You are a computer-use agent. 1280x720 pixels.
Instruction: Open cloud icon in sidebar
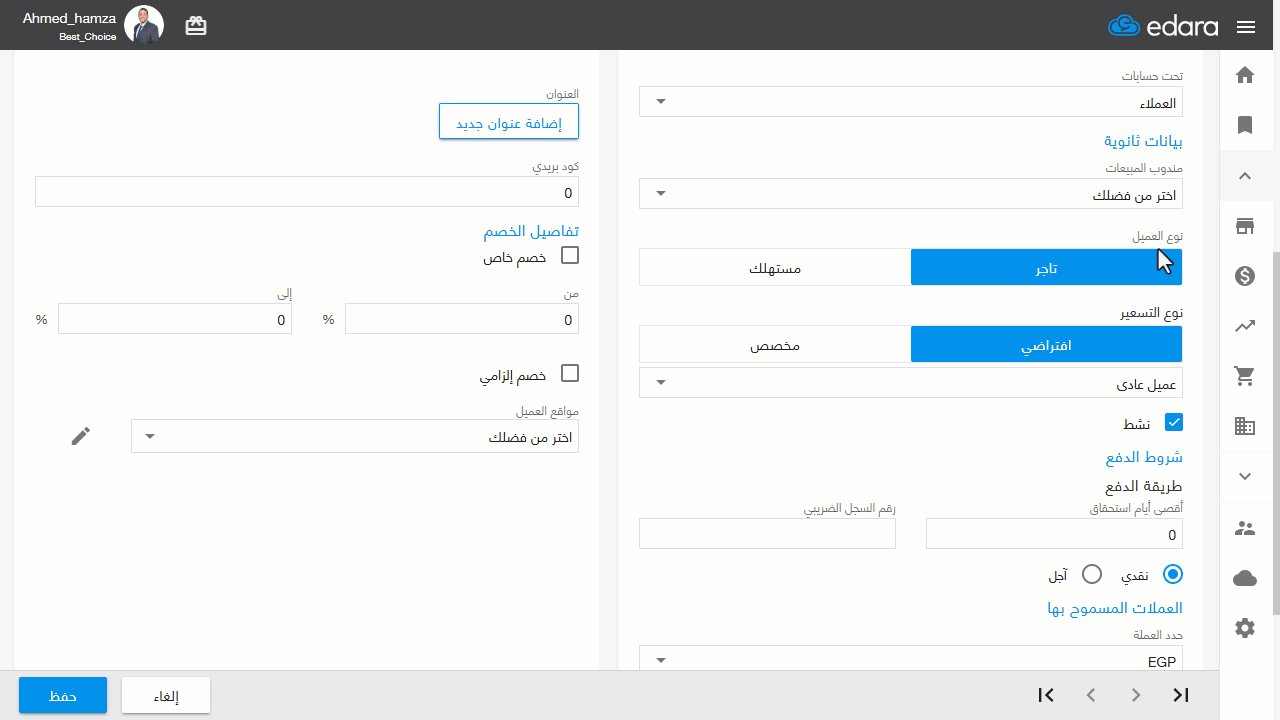point(1245,578)
